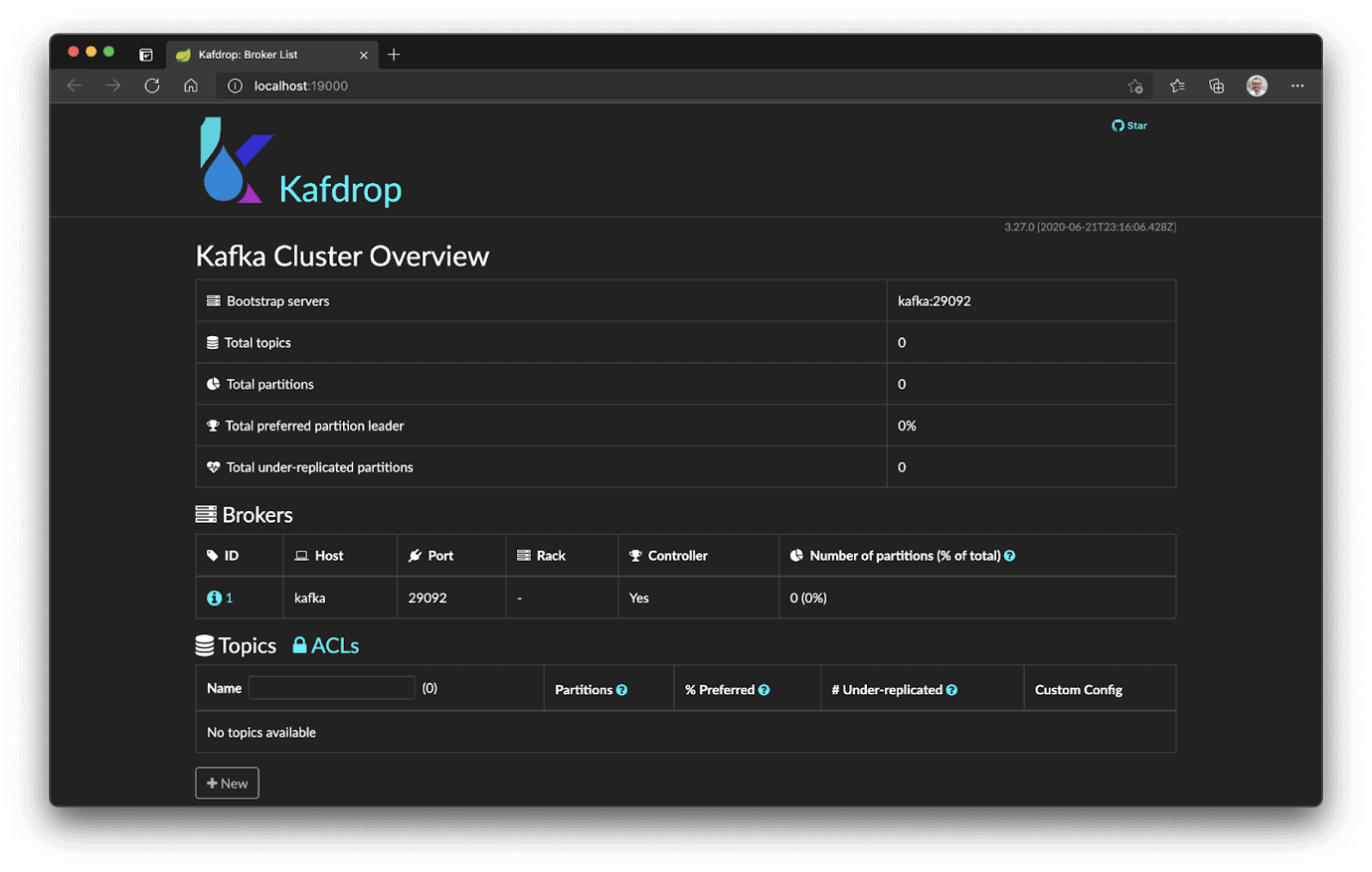Click the + New topic button
Screen dimensions: 1372x872
point(227,784)
